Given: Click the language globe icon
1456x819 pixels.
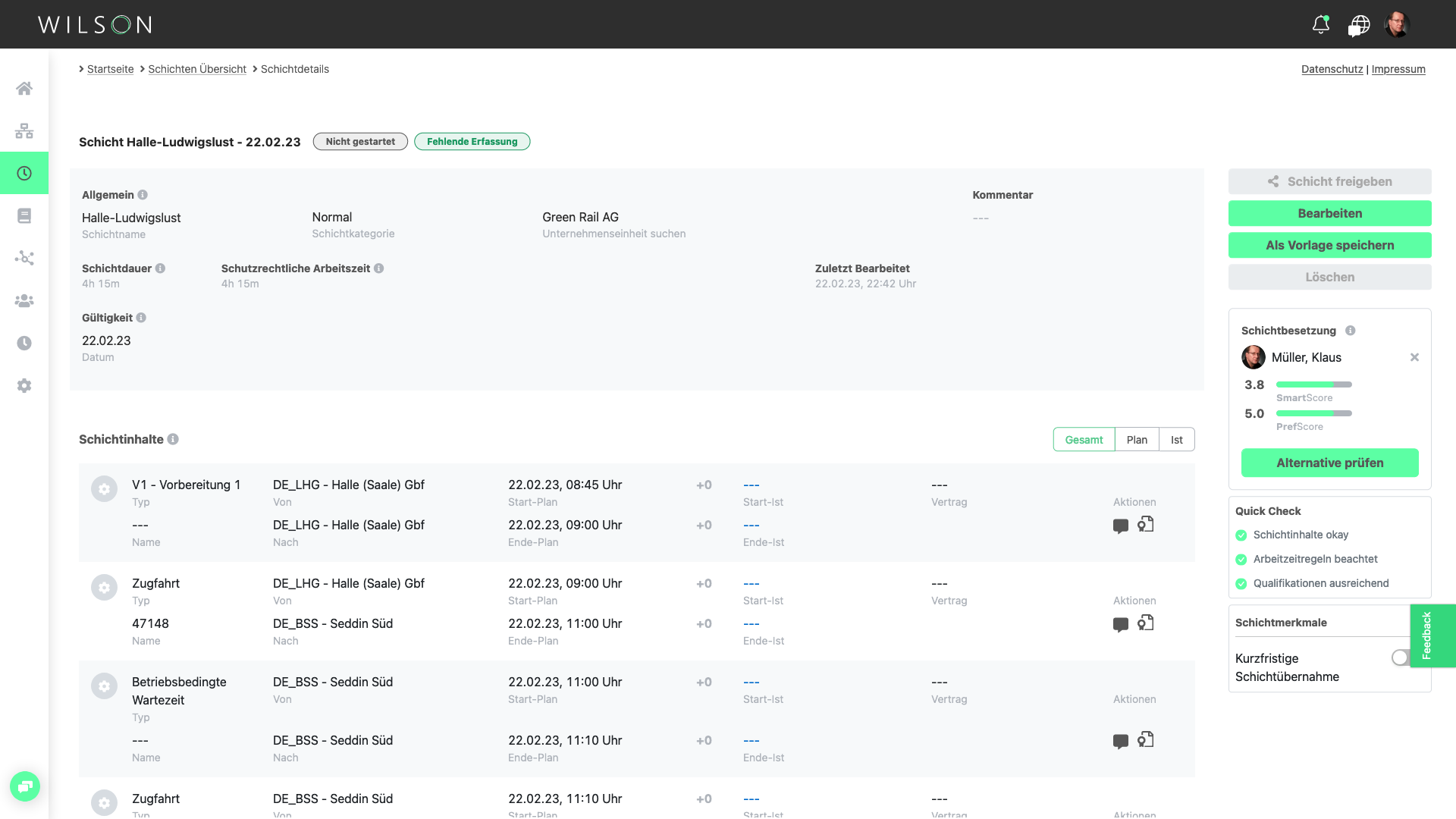Looking at the screenshot, I should (x=1359, y=25).
